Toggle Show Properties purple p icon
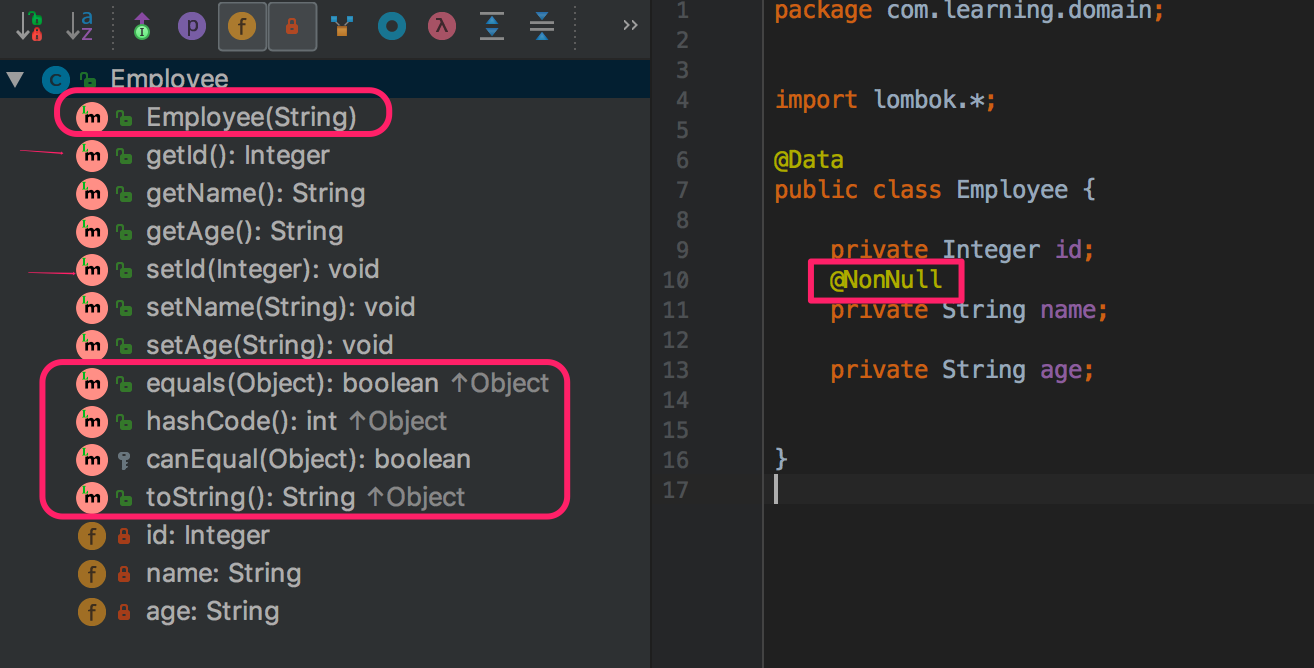 tap(191, 26)
